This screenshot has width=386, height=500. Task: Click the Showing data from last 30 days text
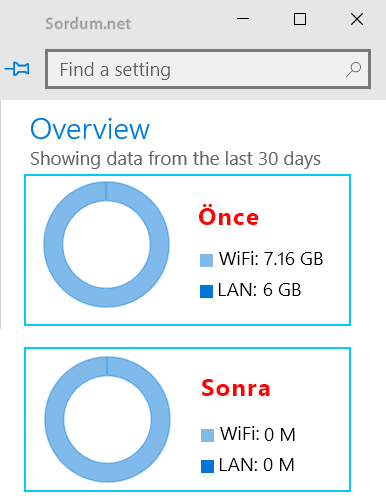175,159
